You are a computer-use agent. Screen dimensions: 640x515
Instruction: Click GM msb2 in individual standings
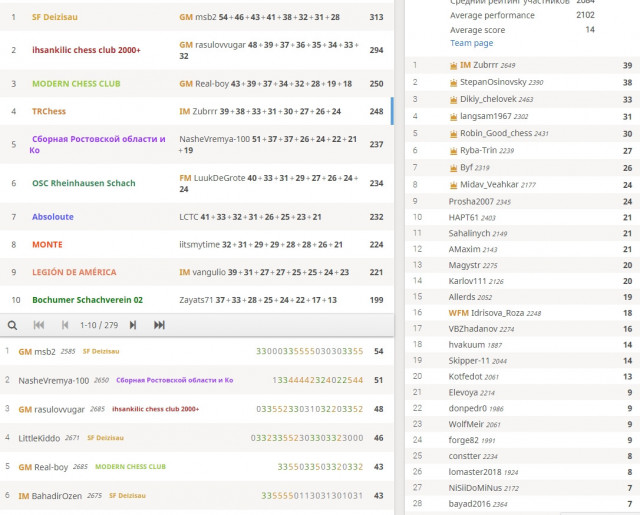(x=37, y=352)
